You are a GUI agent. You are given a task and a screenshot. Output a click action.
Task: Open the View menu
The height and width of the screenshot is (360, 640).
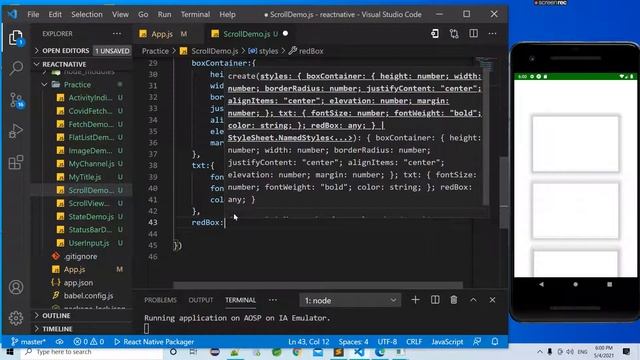point(120,14)
